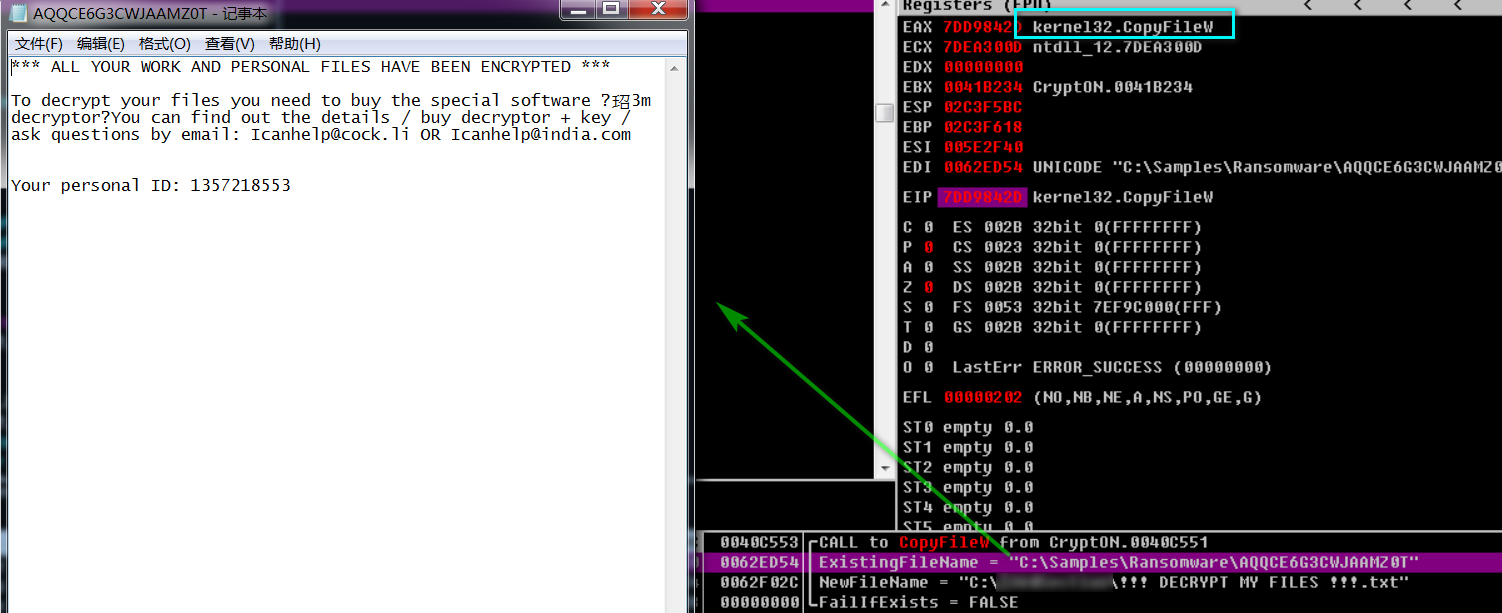Open the 文件(F) menu in Notepad
Viewport: 1502px width, 613px height.
pyautogui.click(x=39, y=44)
